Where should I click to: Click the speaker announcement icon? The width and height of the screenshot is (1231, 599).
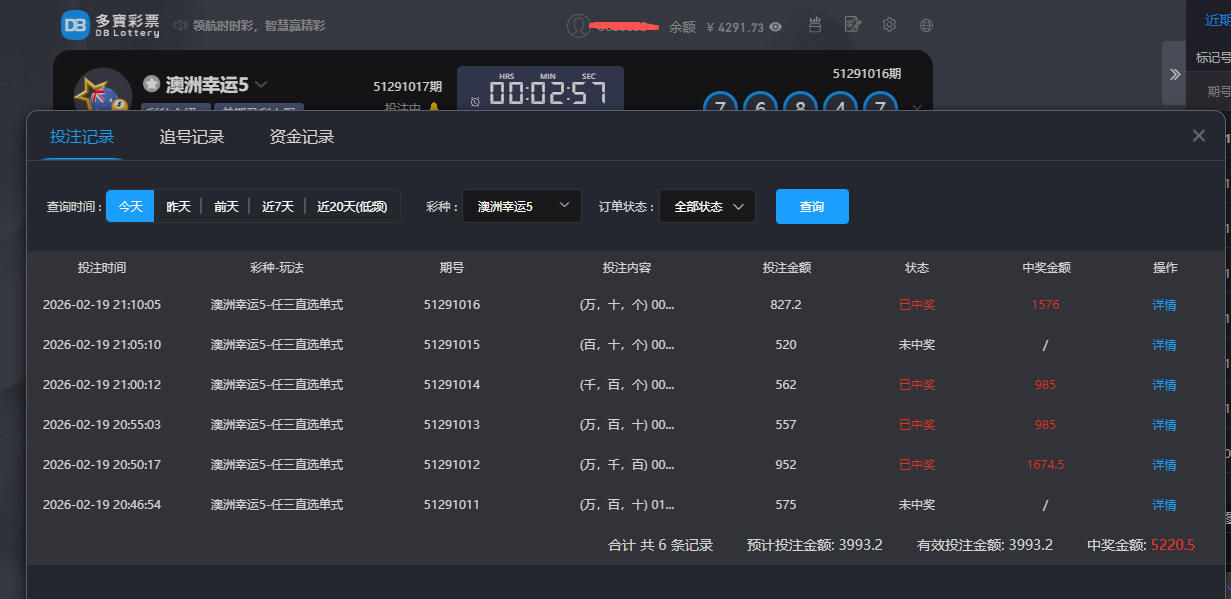[180, 25]
